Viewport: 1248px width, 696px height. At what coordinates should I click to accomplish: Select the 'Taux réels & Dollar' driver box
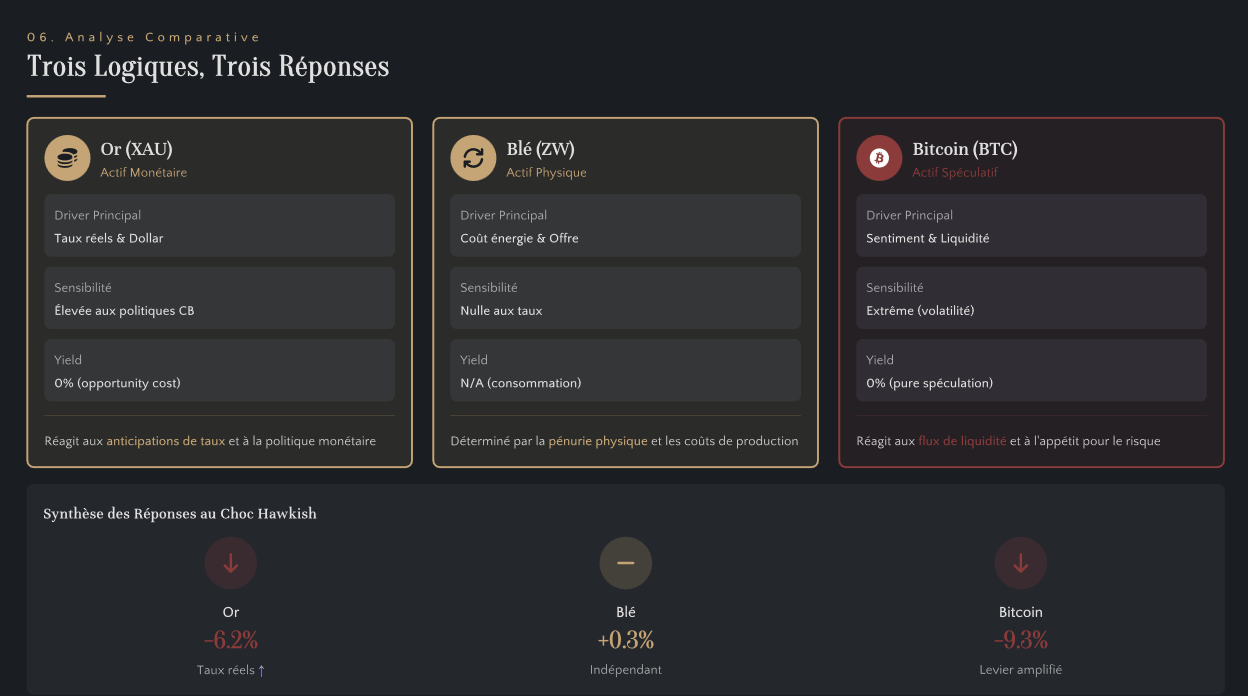(x=219, y=226)
